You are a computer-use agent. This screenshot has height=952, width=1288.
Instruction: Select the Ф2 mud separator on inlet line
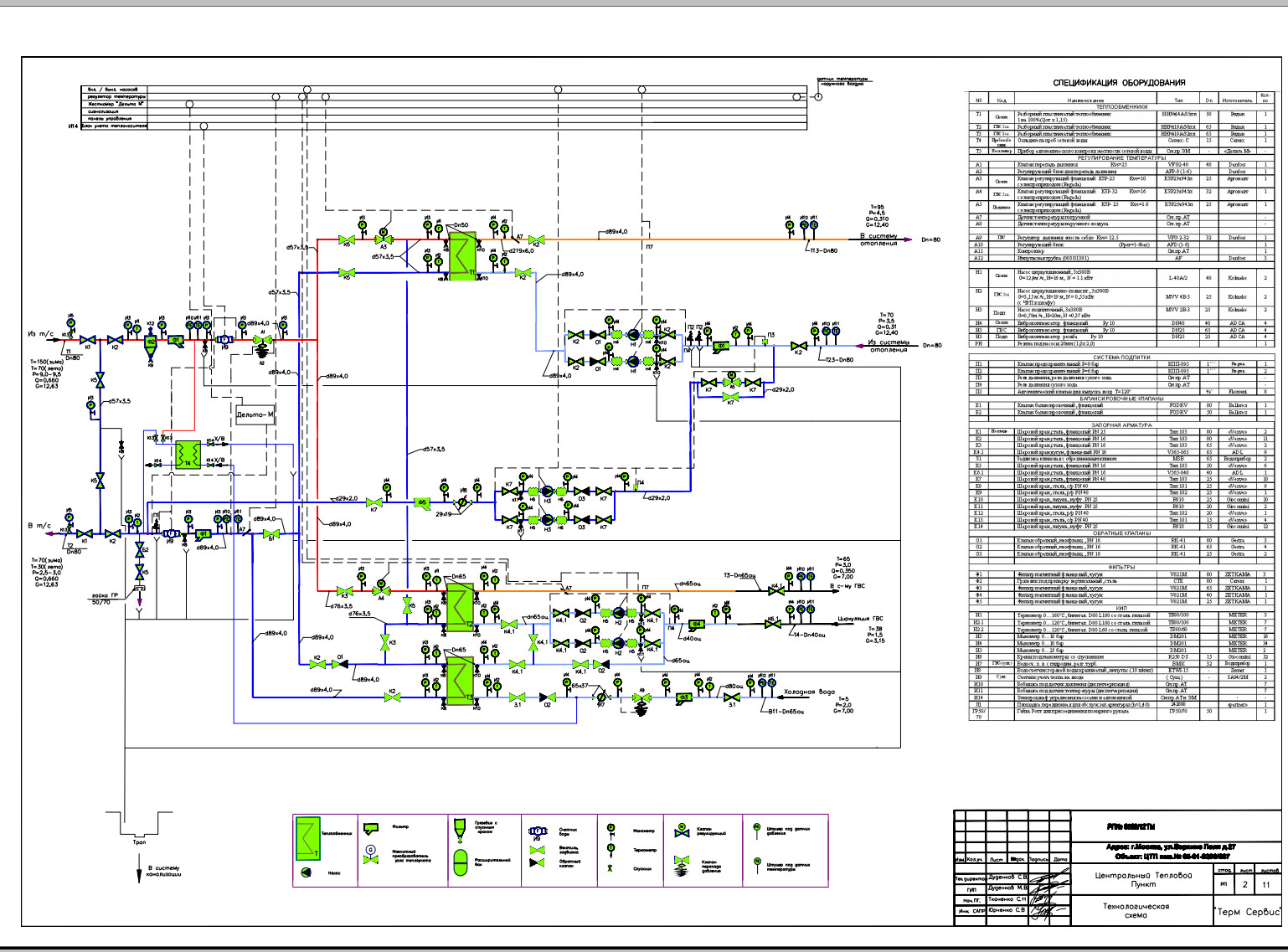[151, 342]
